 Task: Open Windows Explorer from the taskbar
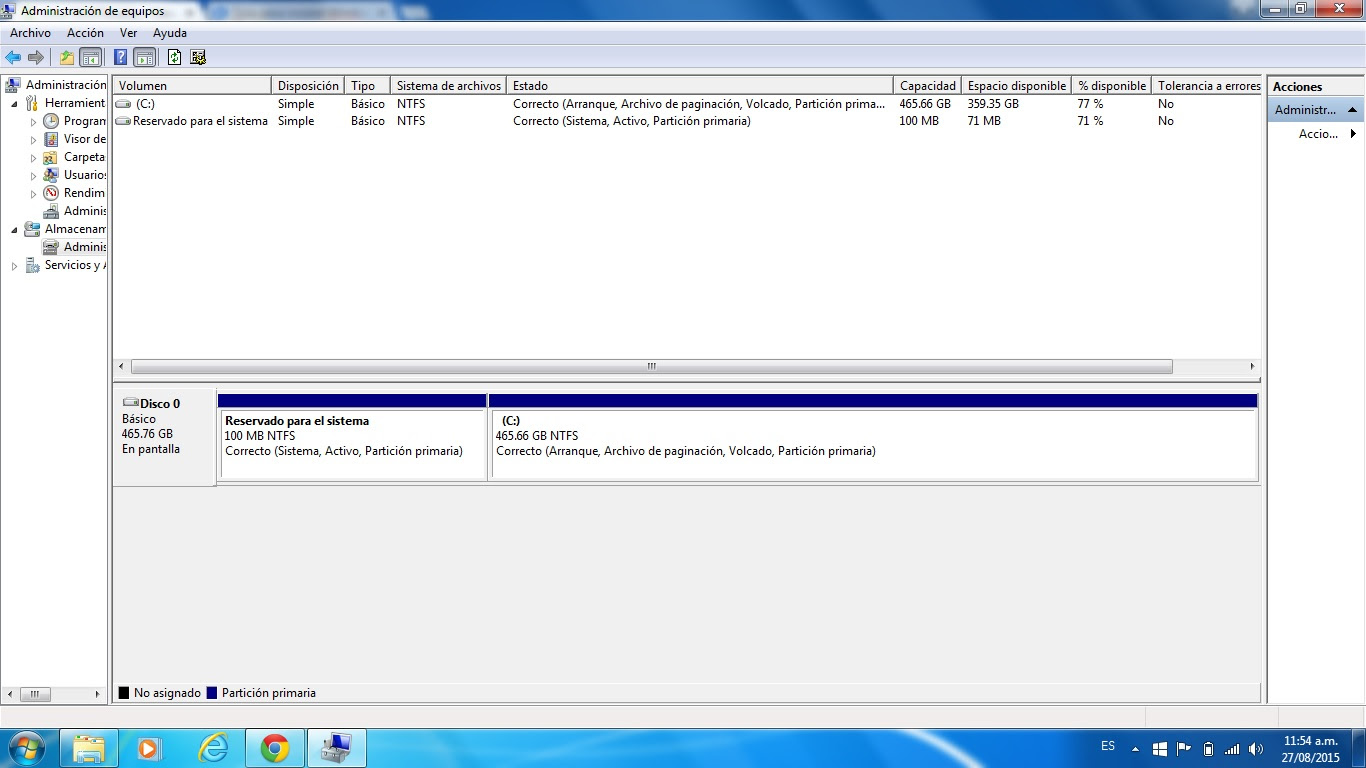click(89, 748)
